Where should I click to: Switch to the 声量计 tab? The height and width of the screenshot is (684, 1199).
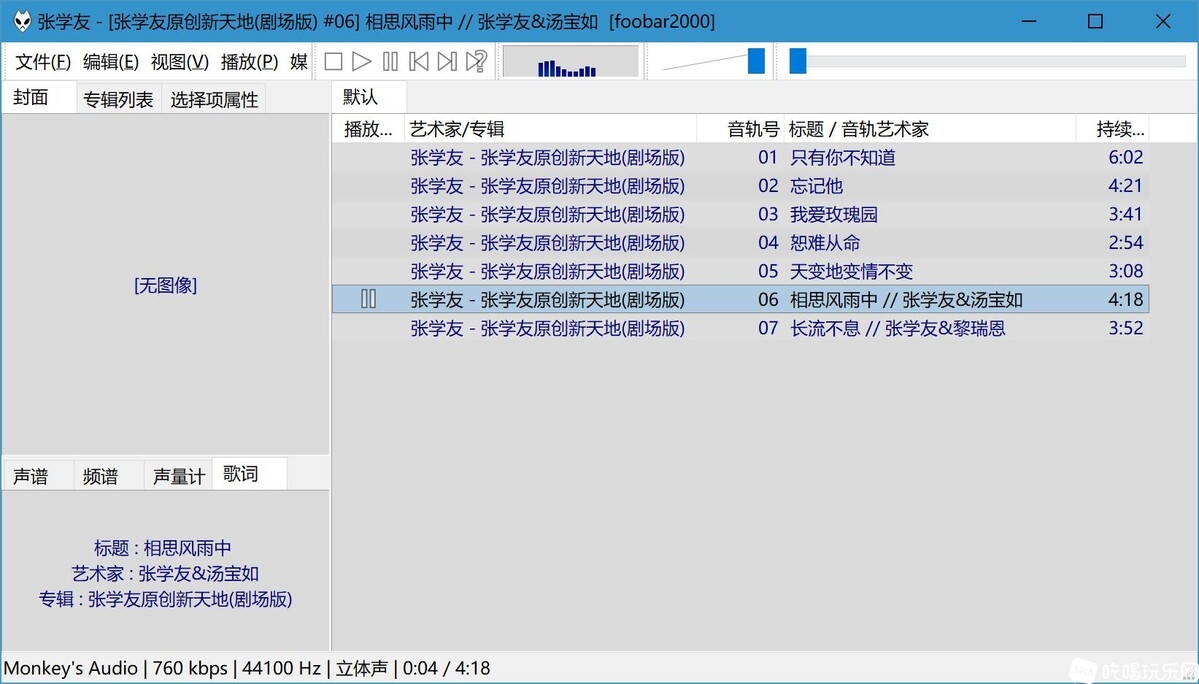pyautogui.click(x=179, y=476)
